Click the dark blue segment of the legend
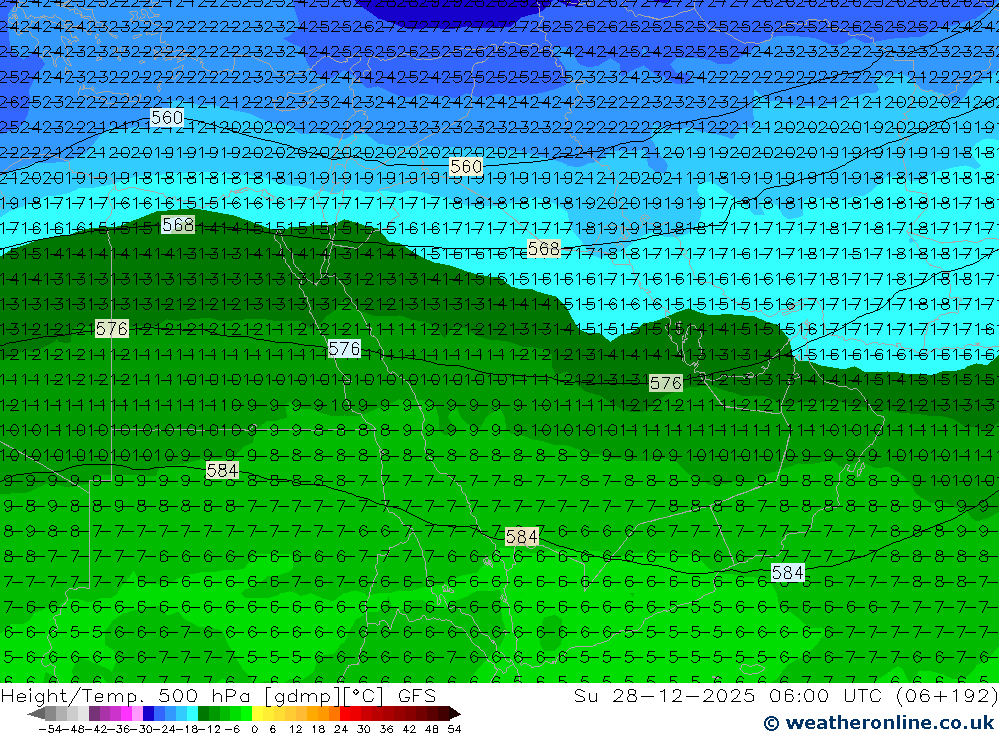This screenshot has height=733, width=1000. click(x=149, y=713)
